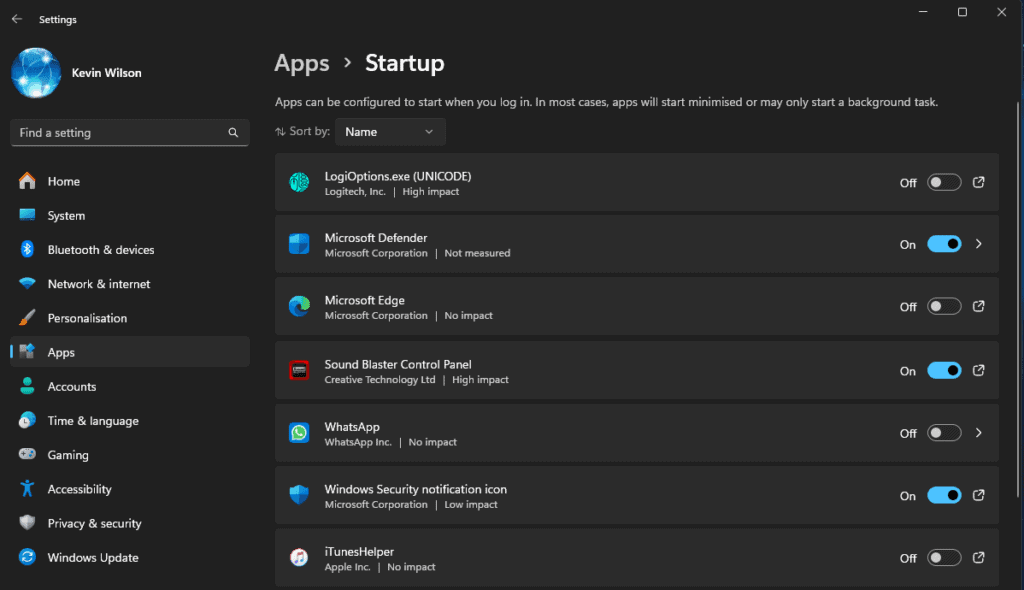Open Time & language settings
Image resolution: width=1024 pixels, height=590 pixels.
(130, 421)
